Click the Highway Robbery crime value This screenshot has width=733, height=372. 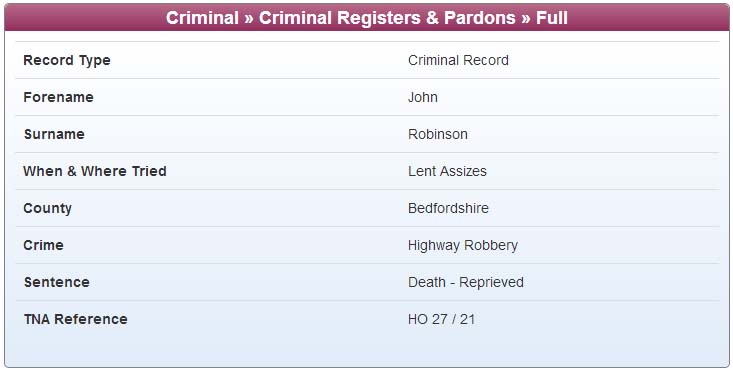tap(463, 246)
